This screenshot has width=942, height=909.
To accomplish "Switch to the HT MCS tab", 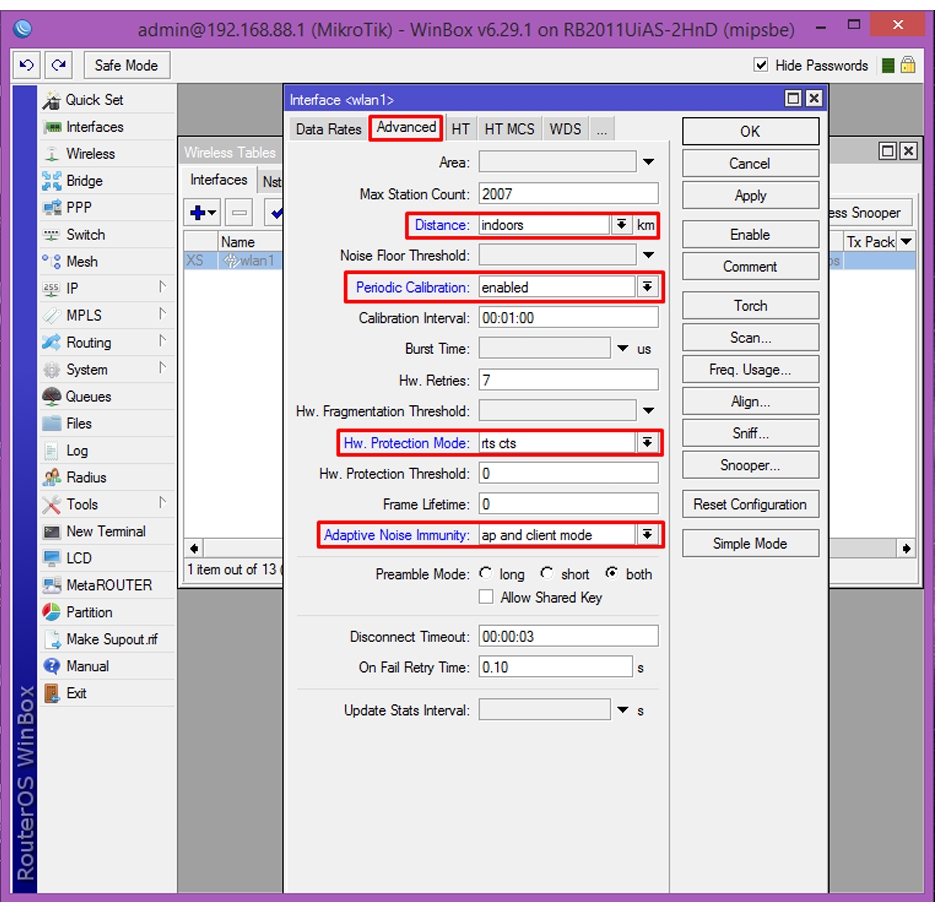I will (509, 129).
